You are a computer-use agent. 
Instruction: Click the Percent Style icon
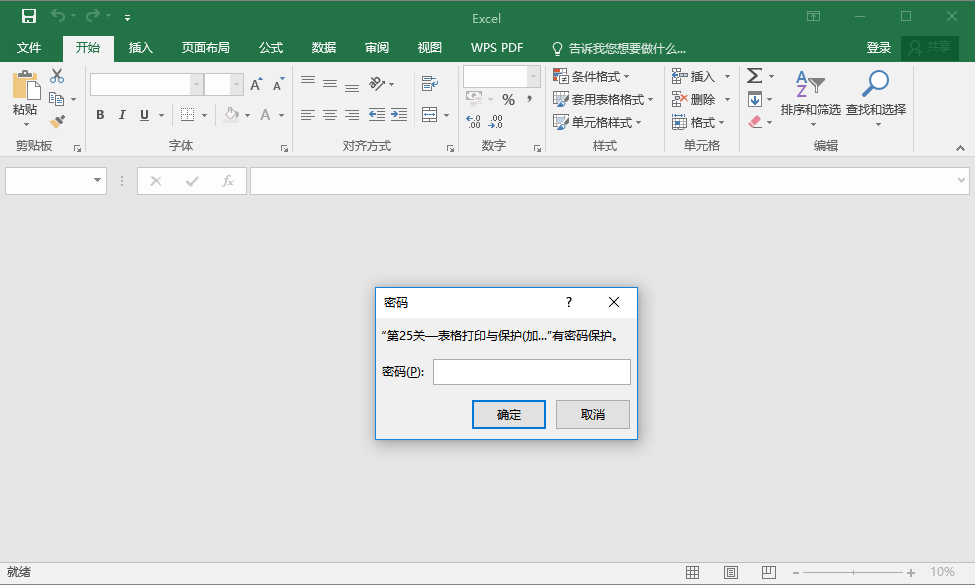509,99
